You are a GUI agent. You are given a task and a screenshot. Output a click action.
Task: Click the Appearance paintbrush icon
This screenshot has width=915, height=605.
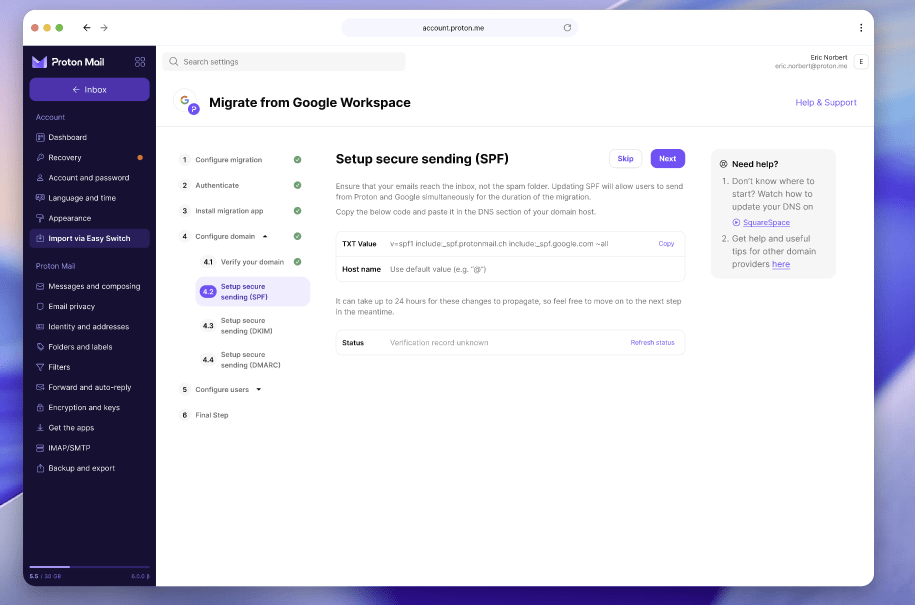click(x=40, y=218)
